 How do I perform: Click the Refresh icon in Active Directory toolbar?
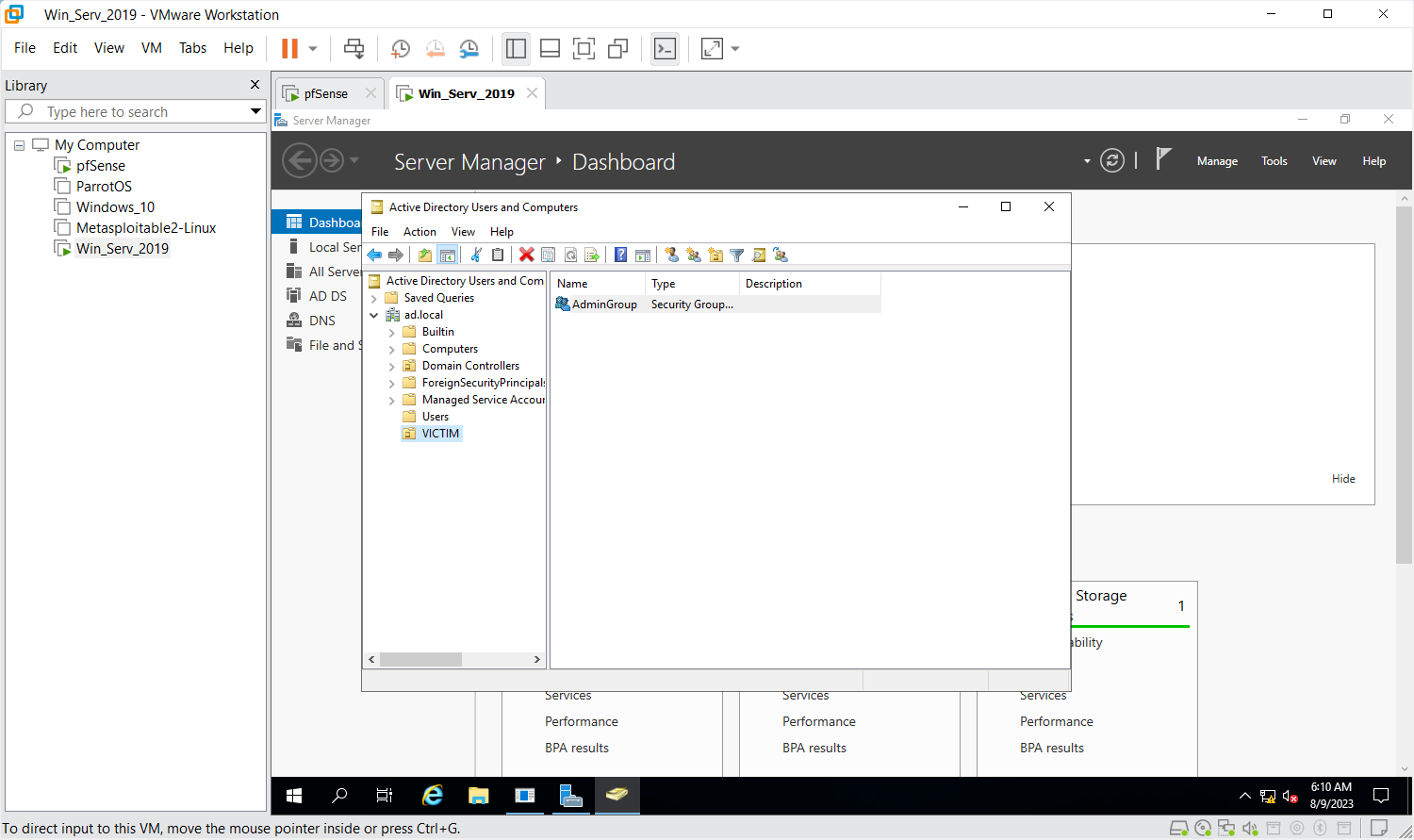coord(570,255)
